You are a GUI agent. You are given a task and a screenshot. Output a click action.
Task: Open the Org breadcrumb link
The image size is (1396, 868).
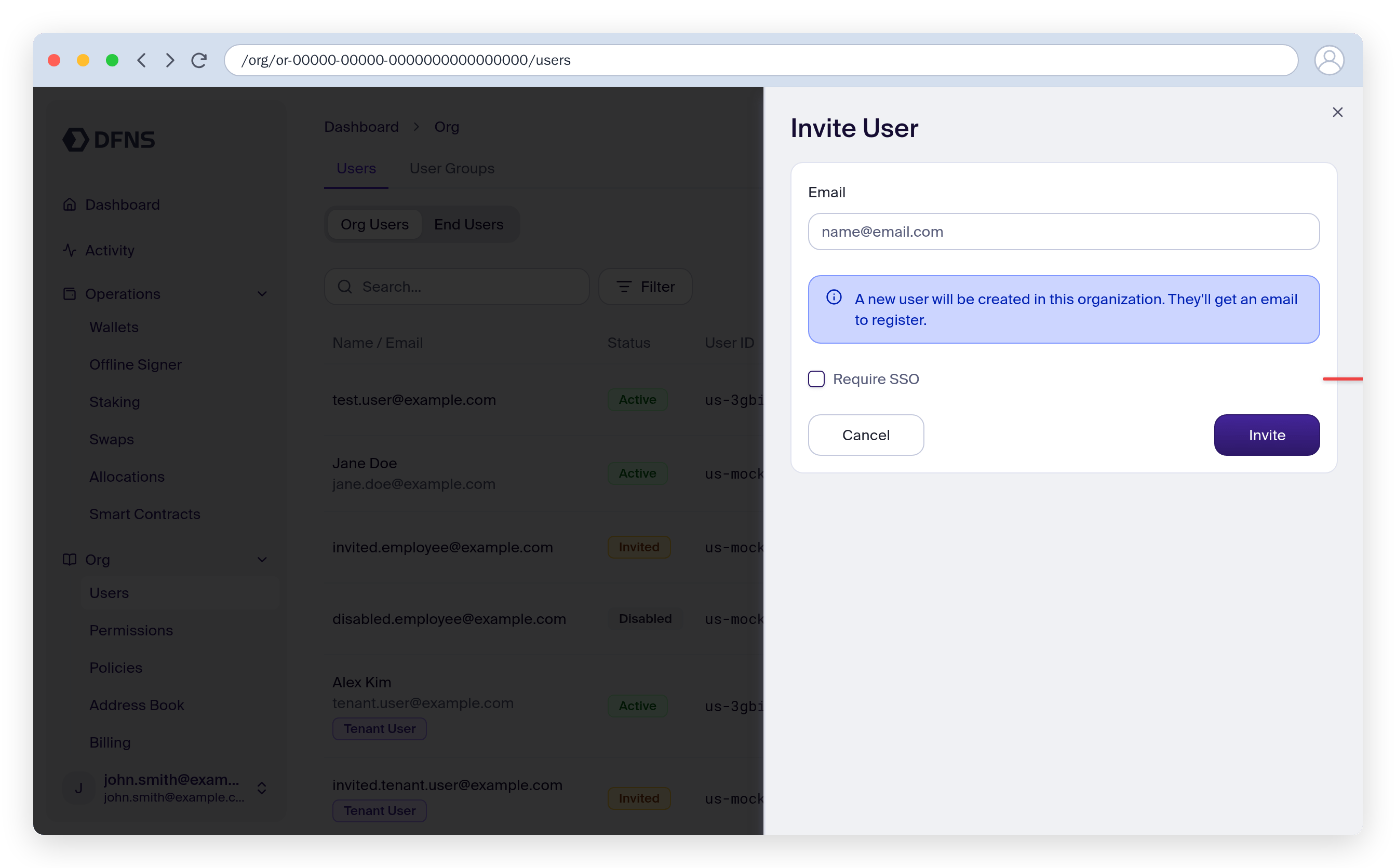point(446,127)
